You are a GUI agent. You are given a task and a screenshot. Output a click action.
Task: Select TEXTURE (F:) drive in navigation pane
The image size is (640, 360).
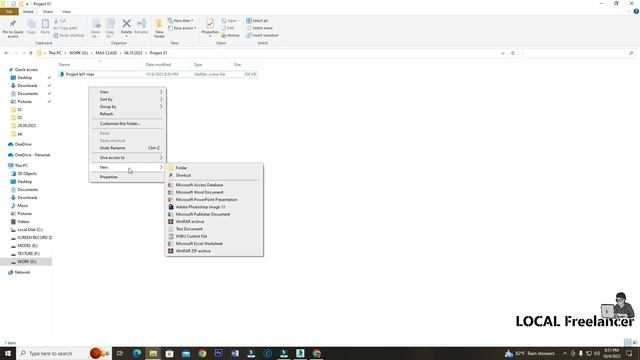28,253
